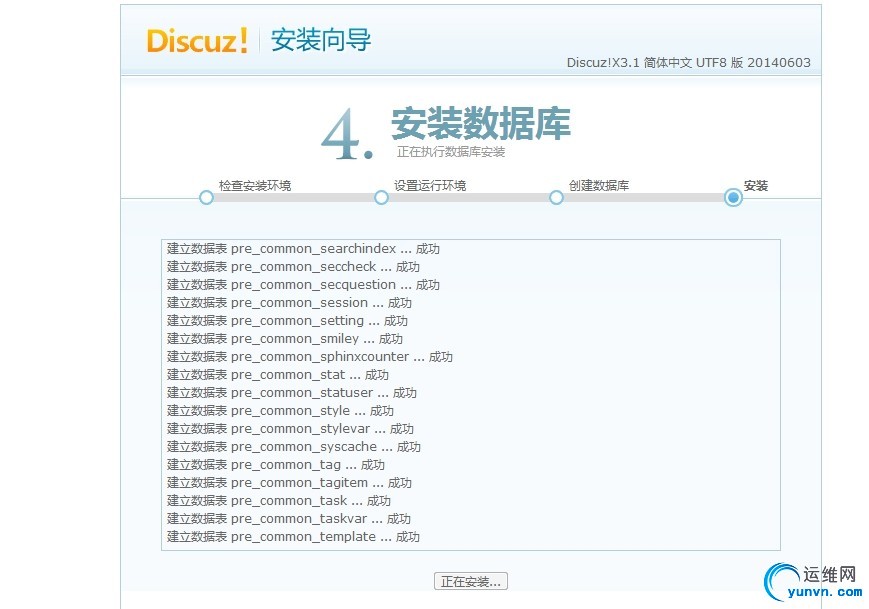The height and width of the screenshot is (609, 869).
Task: Select the 创建数据库 step circle marker
Action: point(556,197)
